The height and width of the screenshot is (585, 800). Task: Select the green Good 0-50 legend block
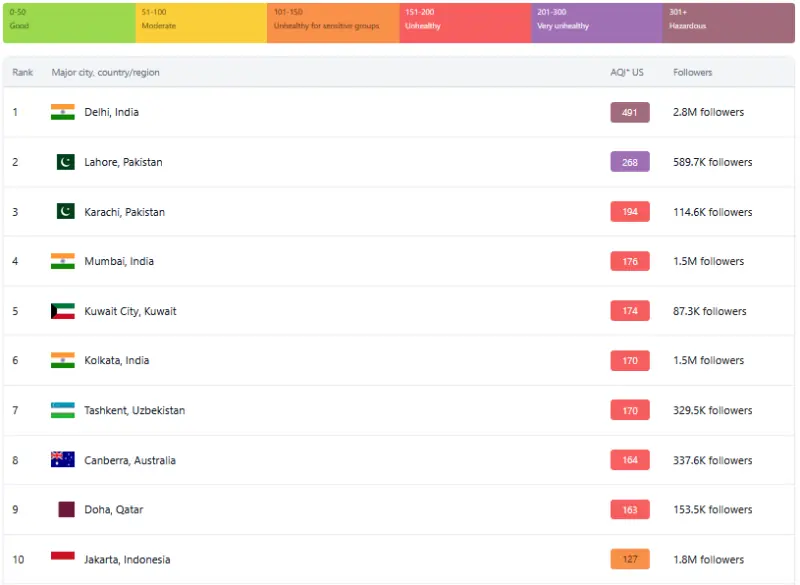[69, 22]
